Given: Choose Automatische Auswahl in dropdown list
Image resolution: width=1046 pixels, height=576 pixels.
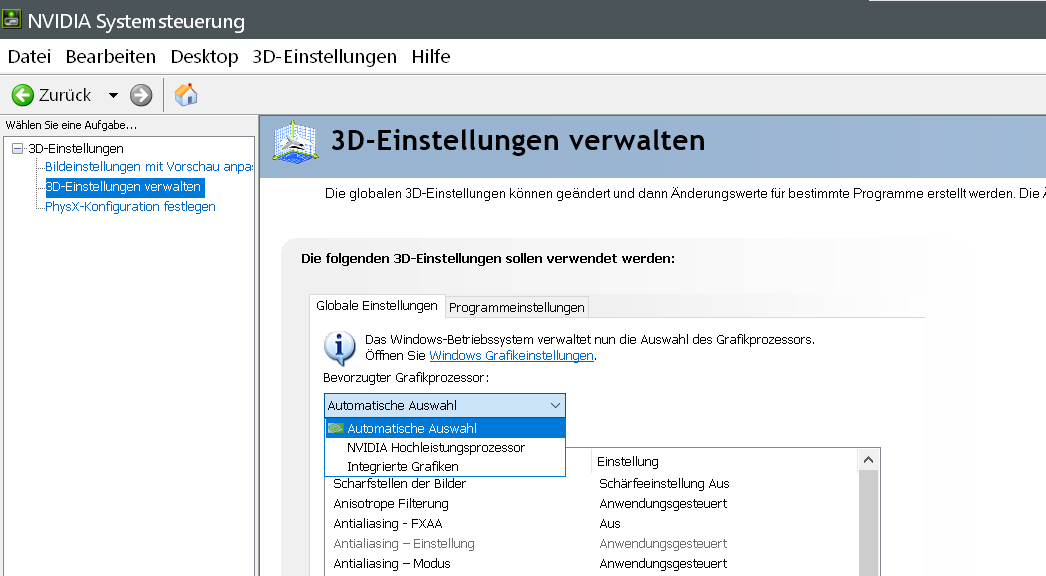Looking at the screenshot, I should point(445,428).
